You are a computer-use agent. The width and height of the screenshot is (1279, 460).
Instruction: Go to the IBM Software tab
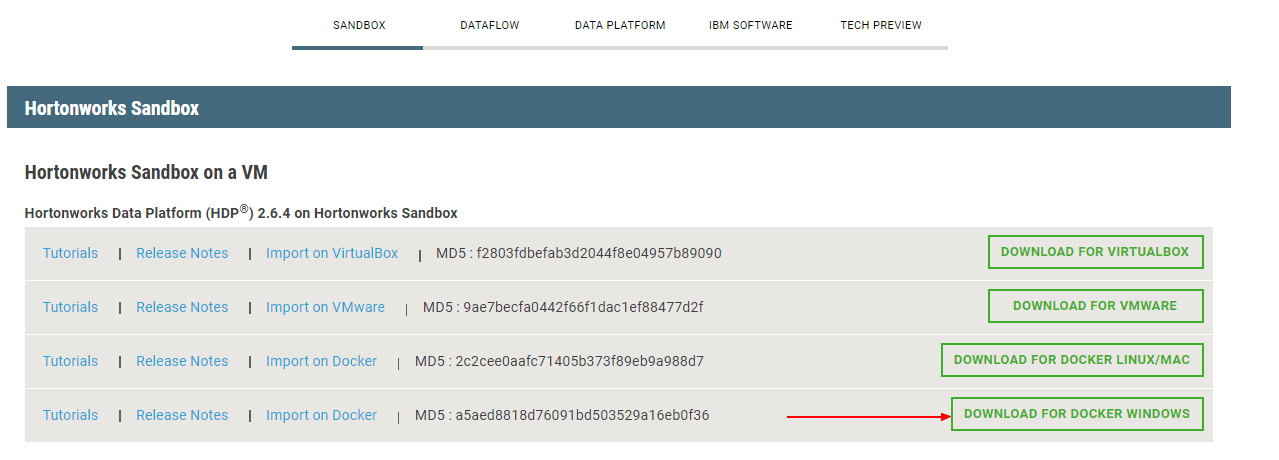point(750,25)
